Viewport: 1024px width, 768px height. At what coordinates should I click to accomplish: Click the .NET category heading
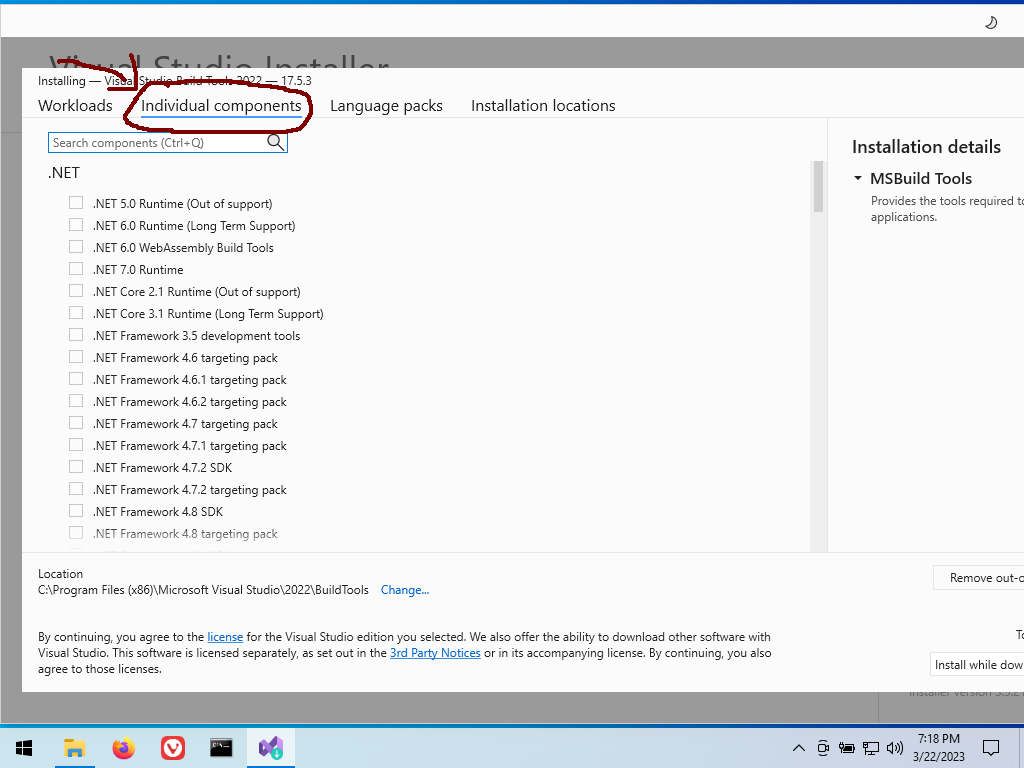pyautogui.click(x=63, y=172)
